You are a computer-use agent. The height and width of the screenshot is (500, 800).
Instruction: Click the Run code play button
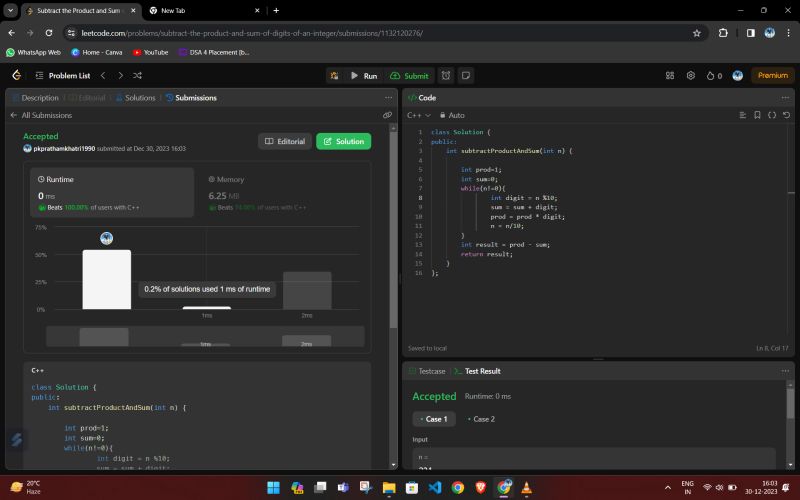(x=363, y=75)
